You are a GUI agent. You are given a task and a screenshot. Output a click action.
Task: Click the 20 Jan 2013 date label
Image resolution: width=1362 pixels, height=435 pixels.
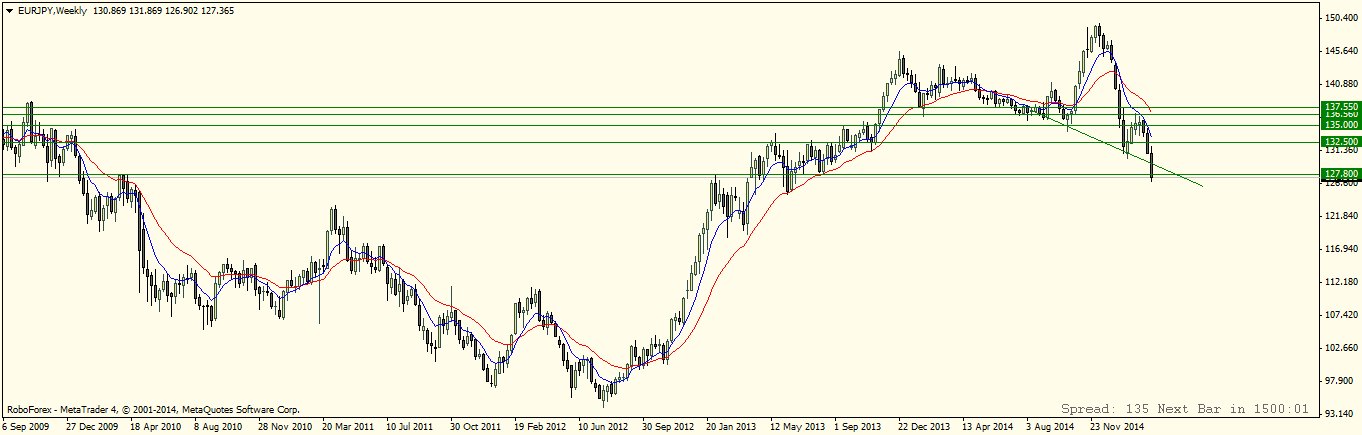tap(731, 426)
